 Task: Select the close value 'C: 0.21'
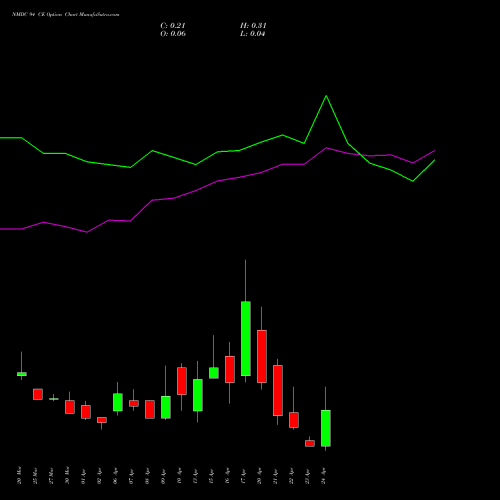point(173,26)
